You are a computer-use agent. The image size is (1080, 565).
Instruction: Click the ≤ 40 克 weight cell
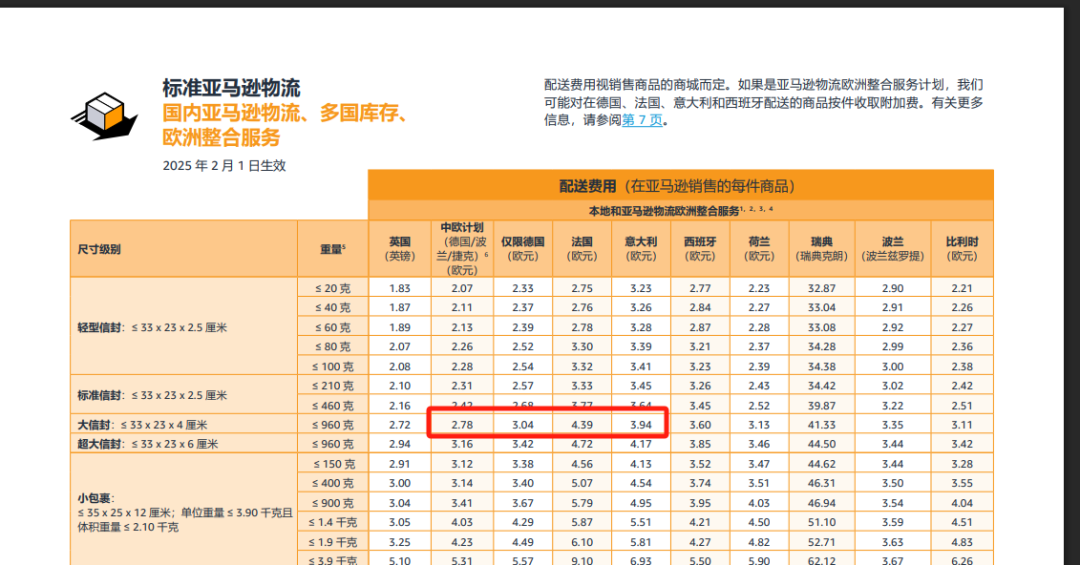coord(333,308)
